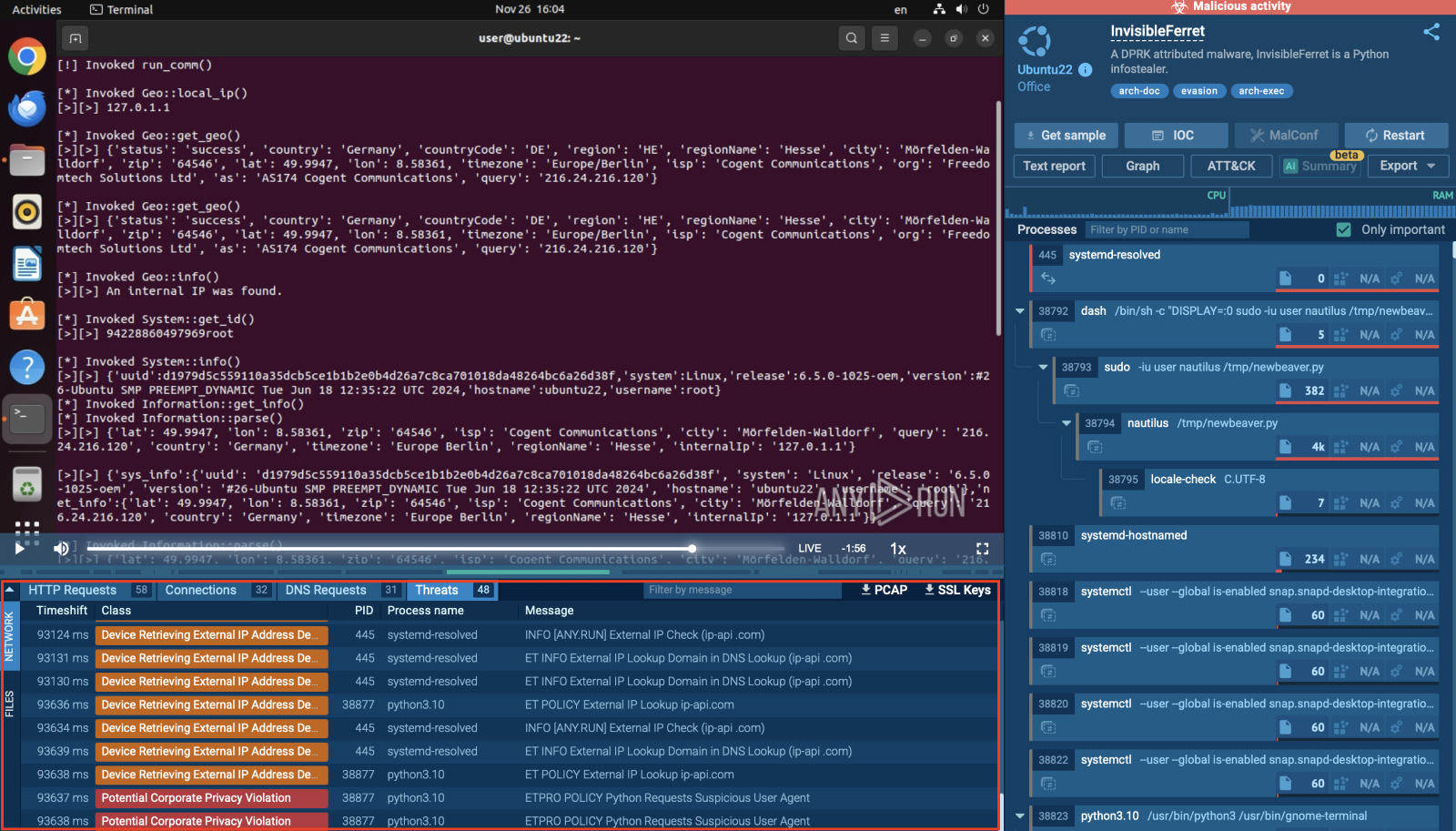Screen dimensions: 1456x831
Task: Collapse the dash process 38792 tree
Action: (1020, 311)
